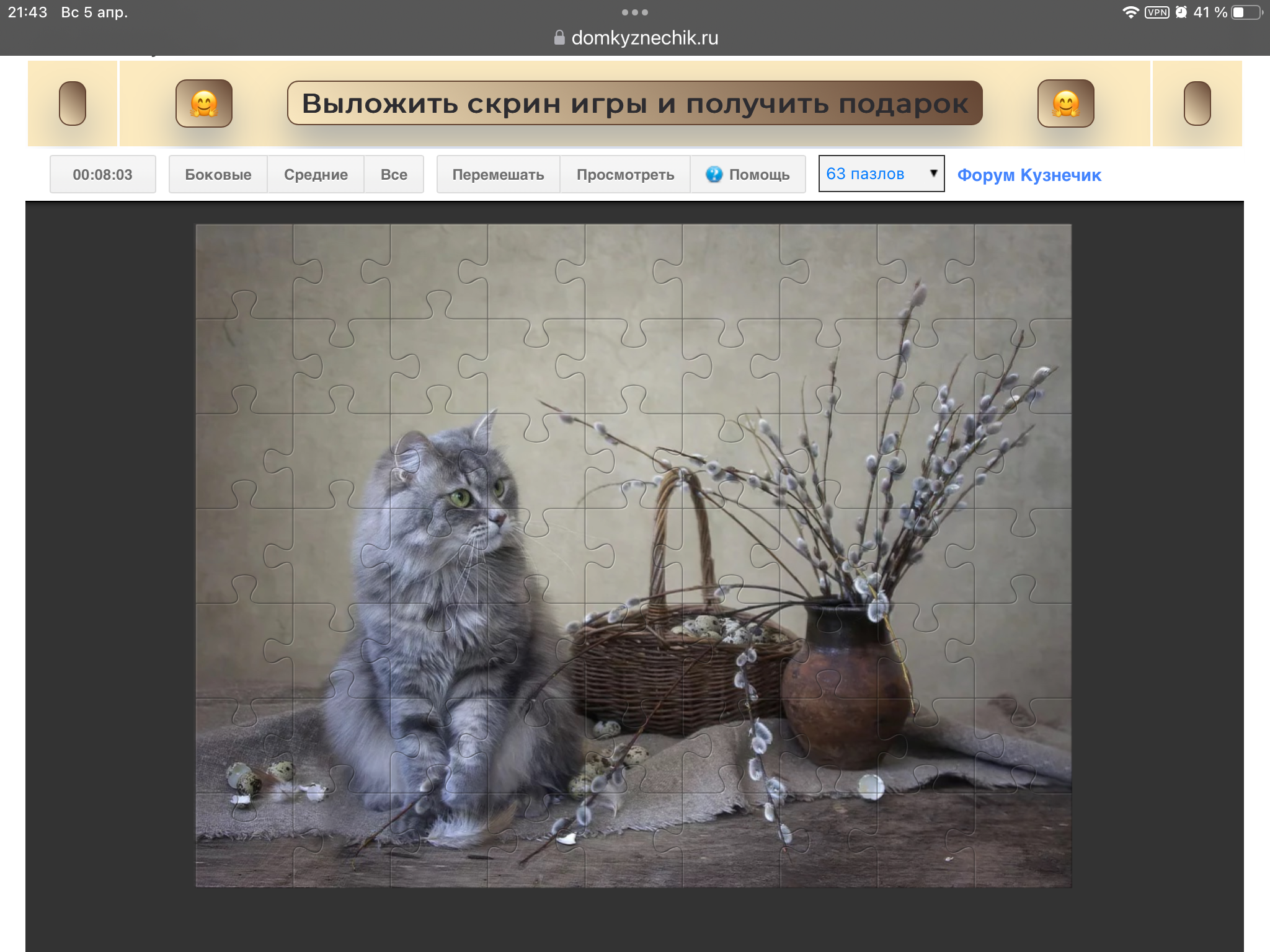Viewport: 1270px width, 952px height.
Task: Click the blue question-mark help icon
Action: point(714,174)
